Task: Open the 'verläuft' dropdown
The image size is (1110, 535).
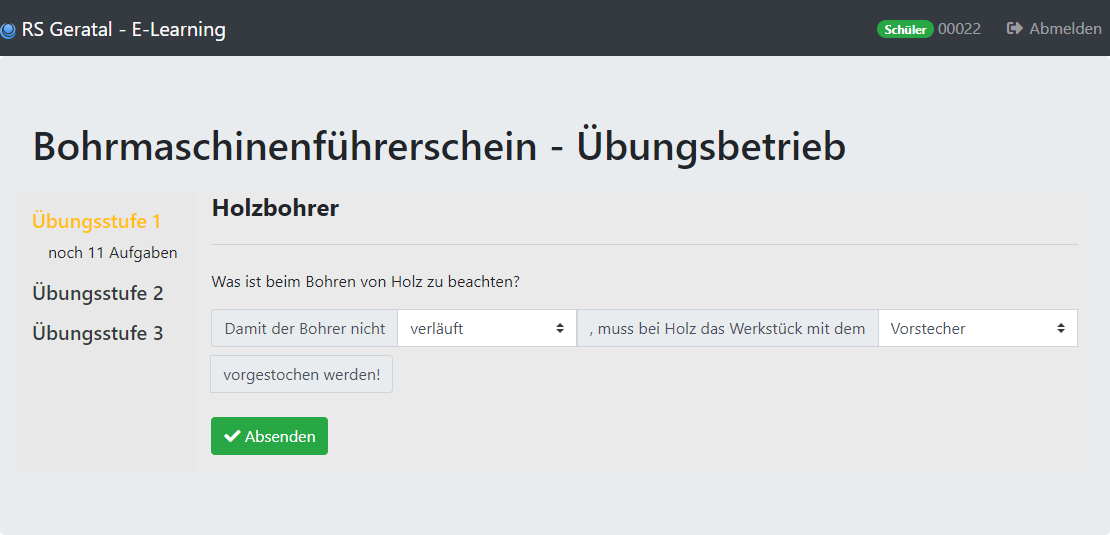Action: pyautogui.click(x=487, y=328)
